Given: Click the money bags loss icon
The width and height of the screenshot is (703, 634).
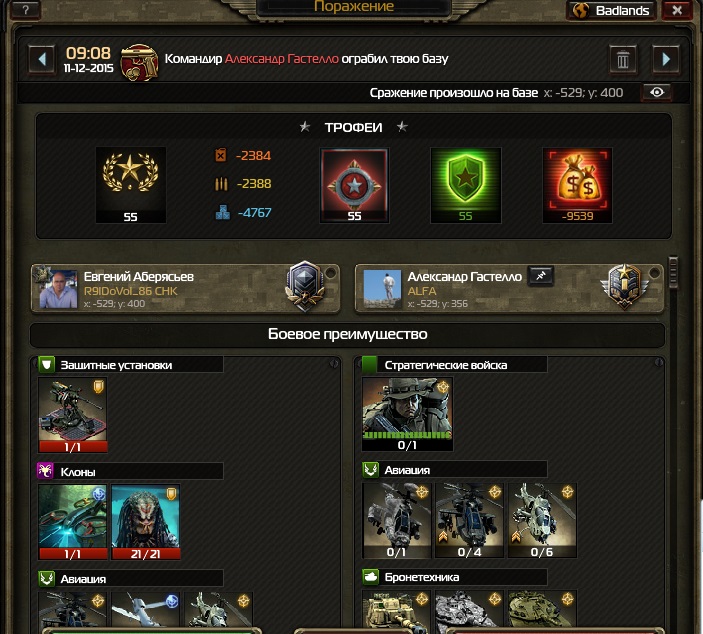Looking at the screenshot, I should [577, 185].
